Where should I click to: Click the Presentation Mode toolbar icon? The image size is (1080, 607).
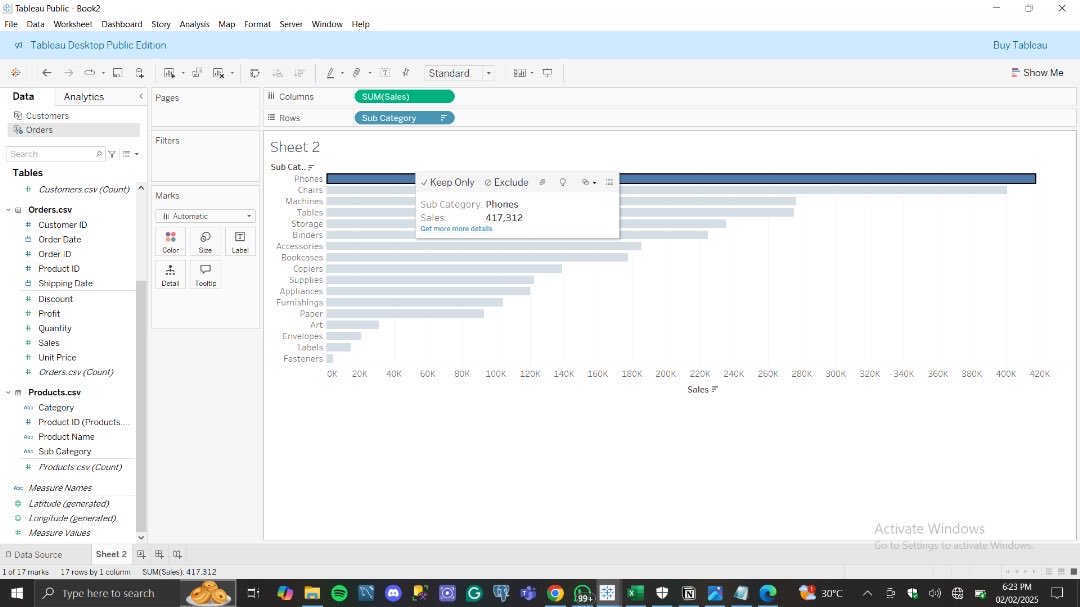[x=548, y=72]
